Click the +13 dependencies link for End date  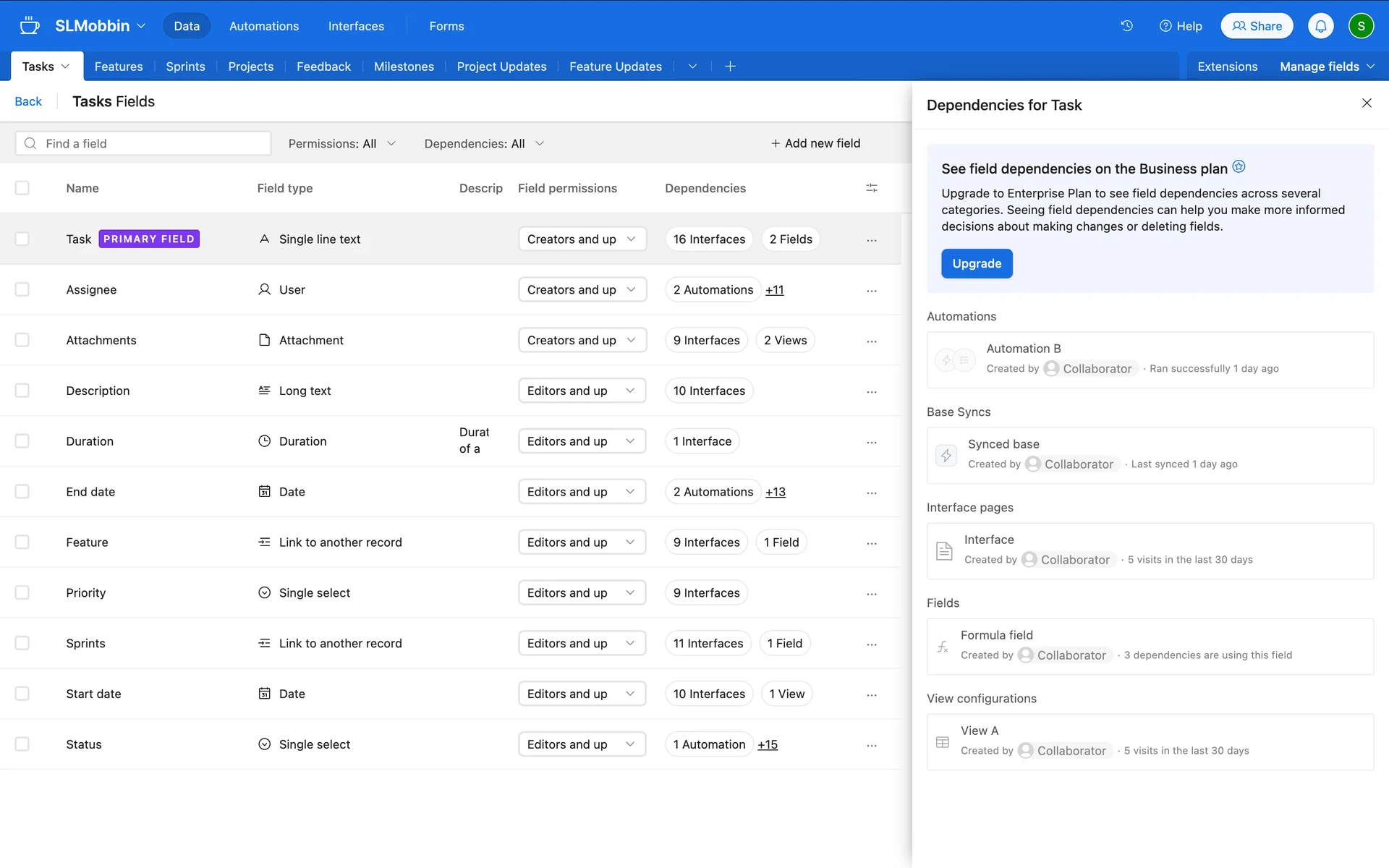775,492
